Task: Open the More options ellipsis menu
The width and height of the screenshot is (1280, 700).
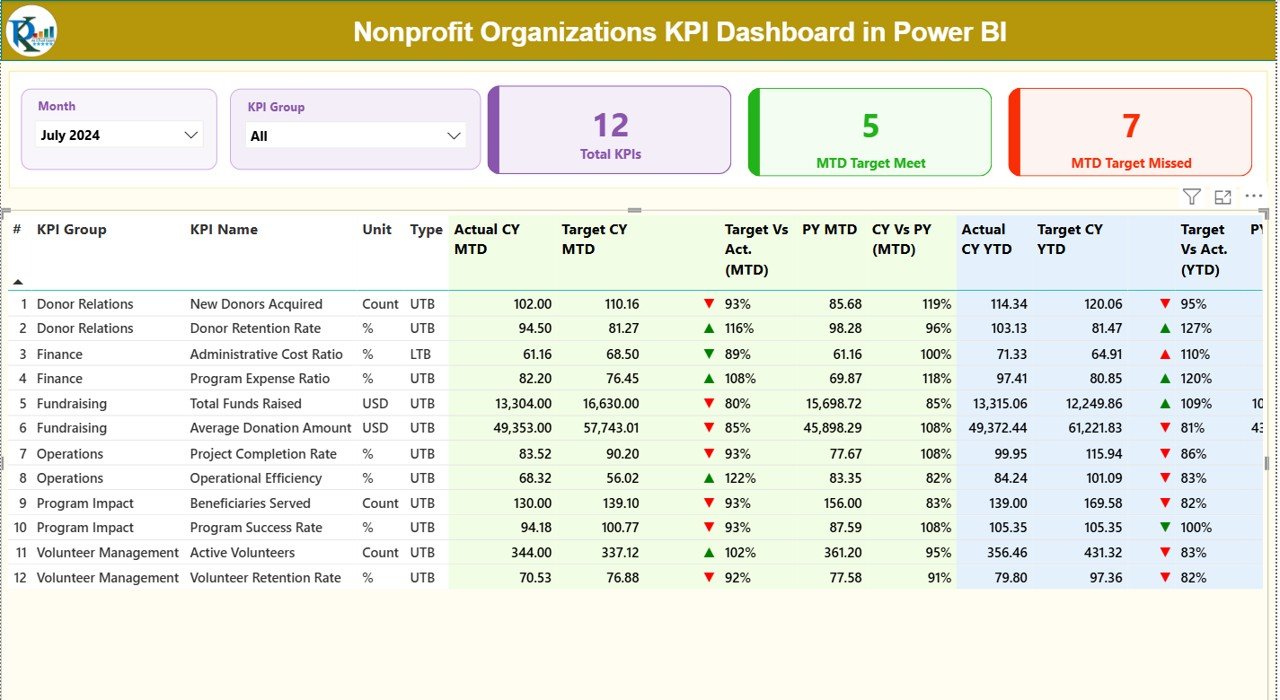Action: point(1253,196)
